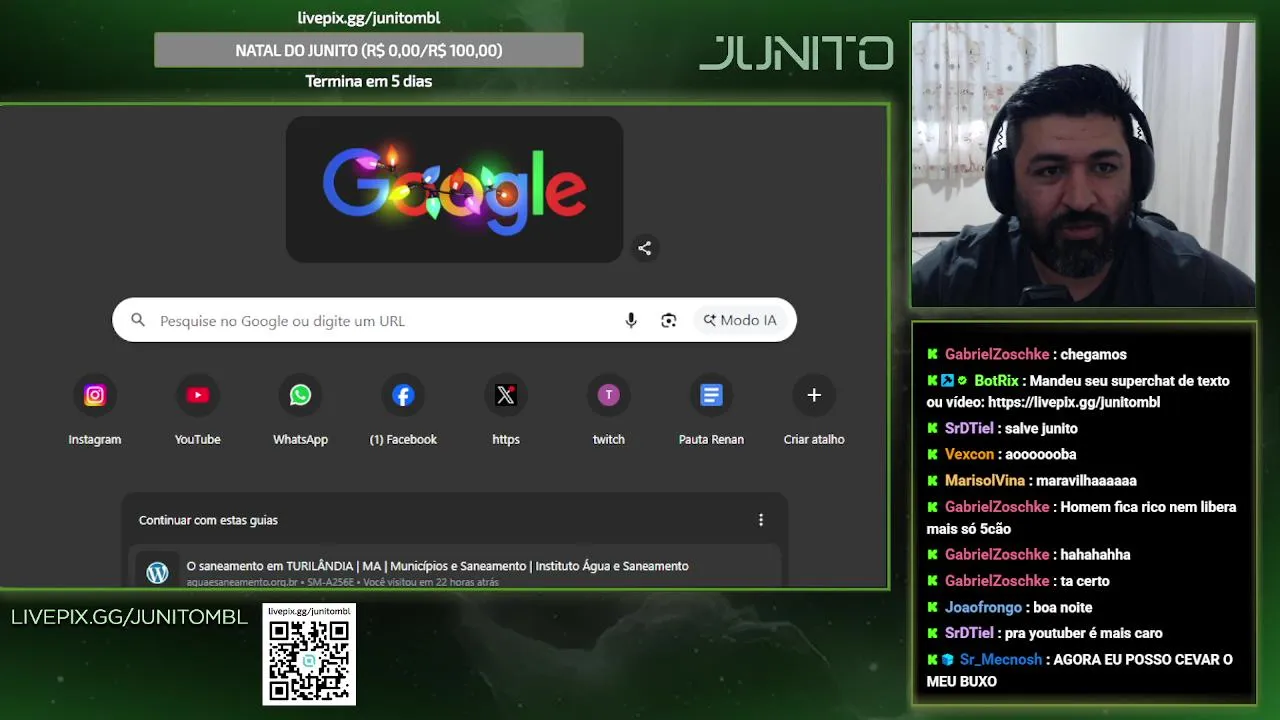Click the GabrielZoschke ta certo message
The height and width of the screenshot is (720, 1280).
(1018, 580)
